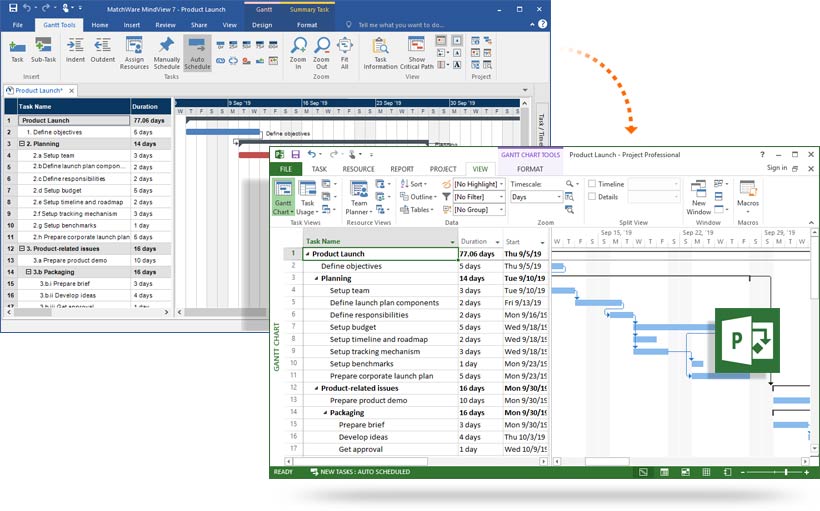Select 2.a Setup team row in MindView
The image size is (820, 511).
click(53, 155)
